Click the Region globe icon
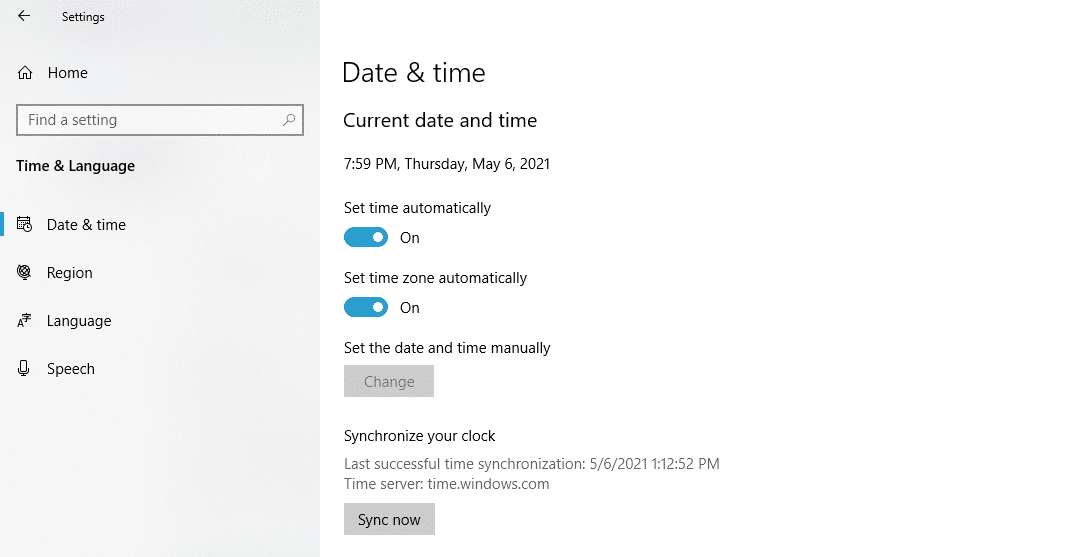The image size is (1092, 557). click(x=25, y=273)
